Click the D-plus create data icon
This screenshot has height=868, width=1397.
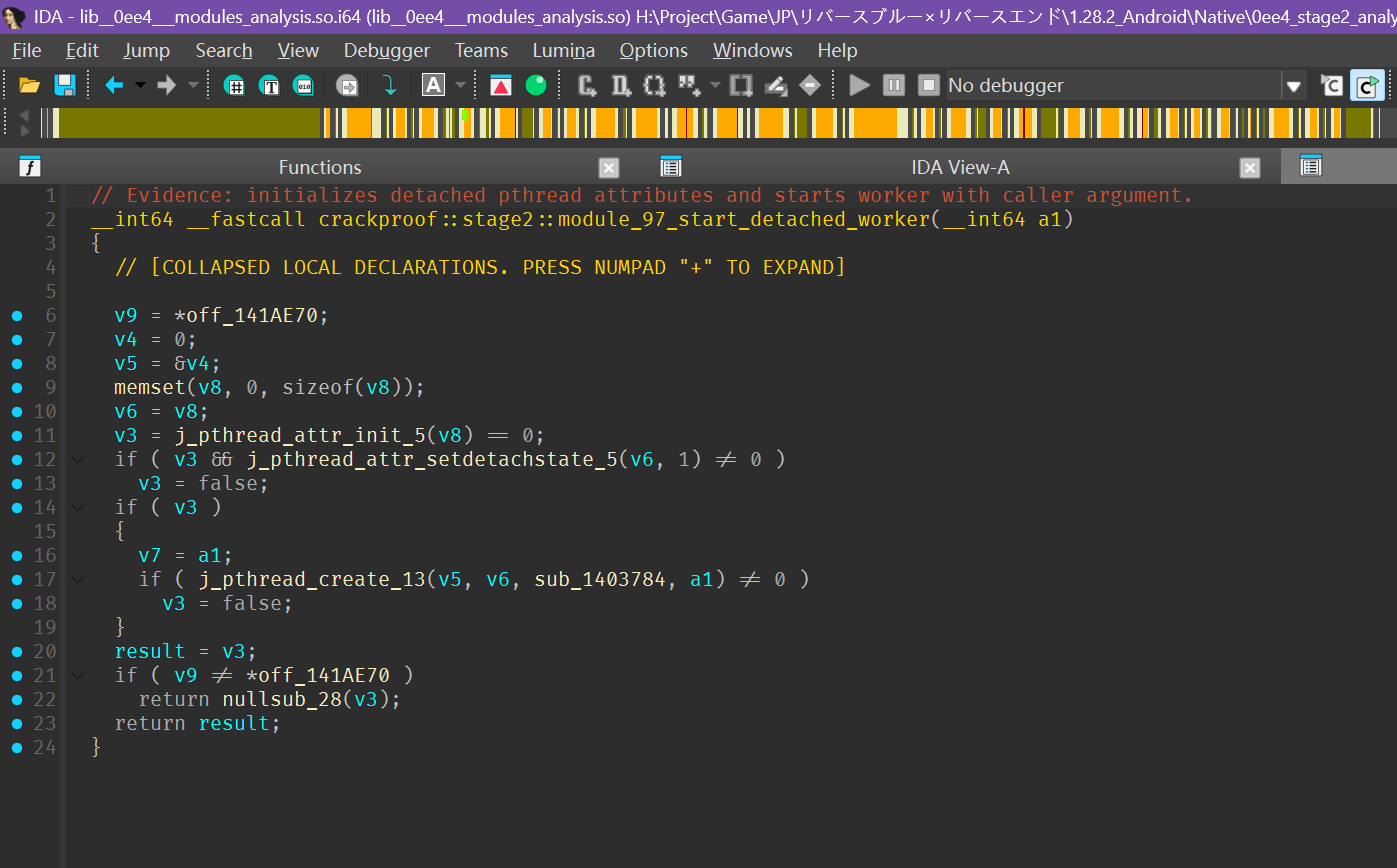[621, 86]
